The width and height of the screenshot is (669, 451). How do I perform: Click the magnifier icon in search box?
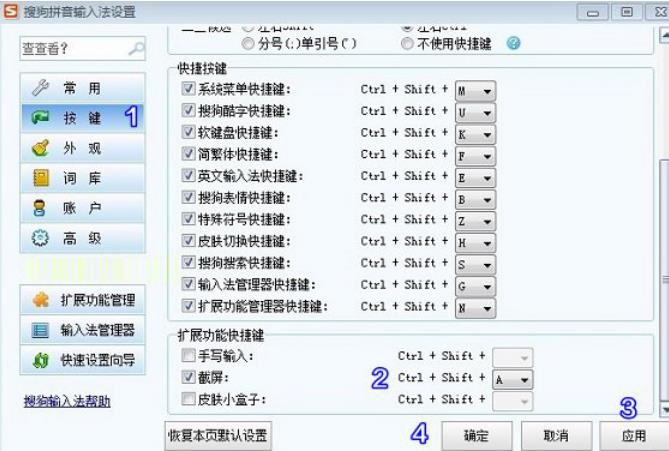(136, 49)
